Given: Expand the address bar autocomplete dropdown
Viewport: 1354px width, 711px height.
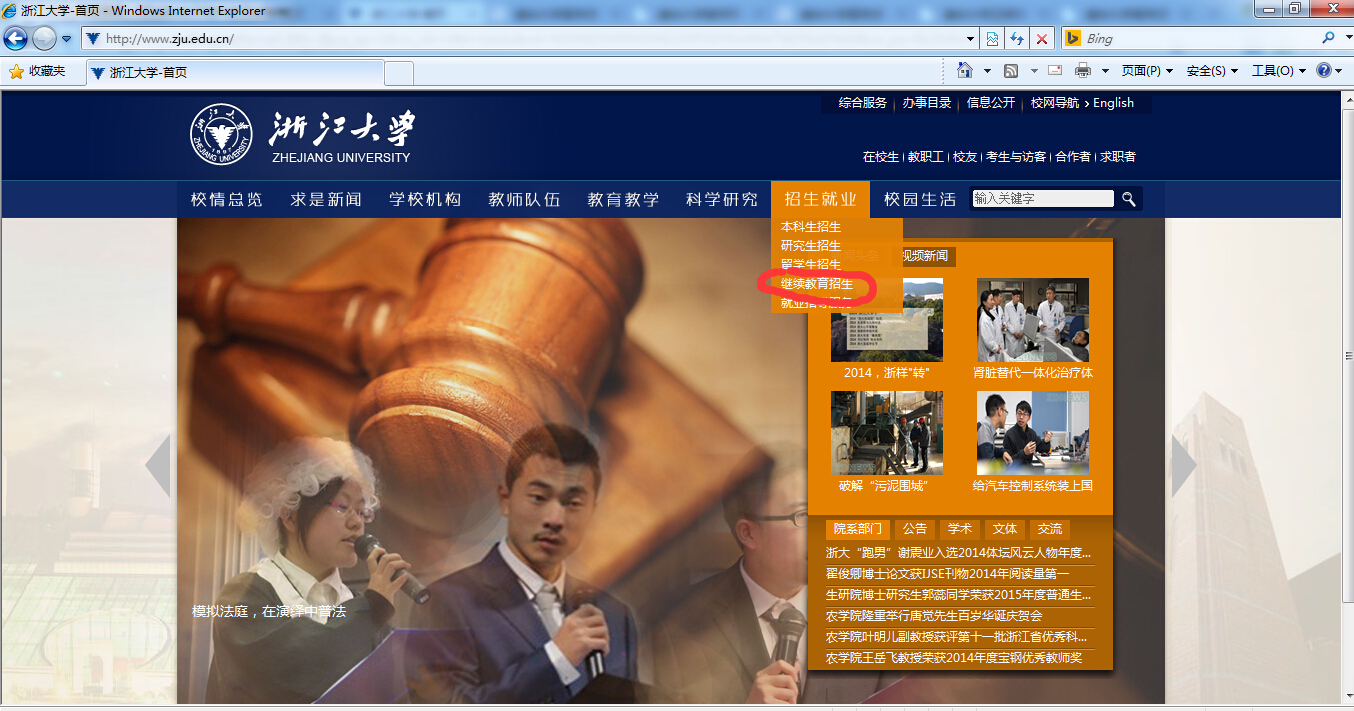Looking at the screenshot, I should point(971,39).
